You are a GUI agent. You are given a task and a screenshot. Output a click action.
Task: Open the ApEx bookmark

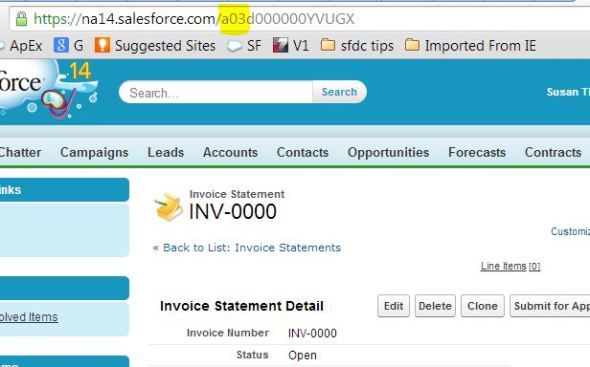pyautogui.click(x=21, y=46)
